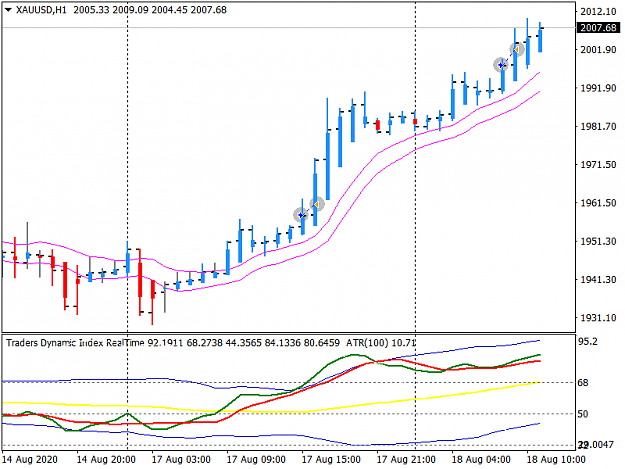Click the 50 indicator level label
Viewport: 625px width, 469px height.
(x=583, y=414)
